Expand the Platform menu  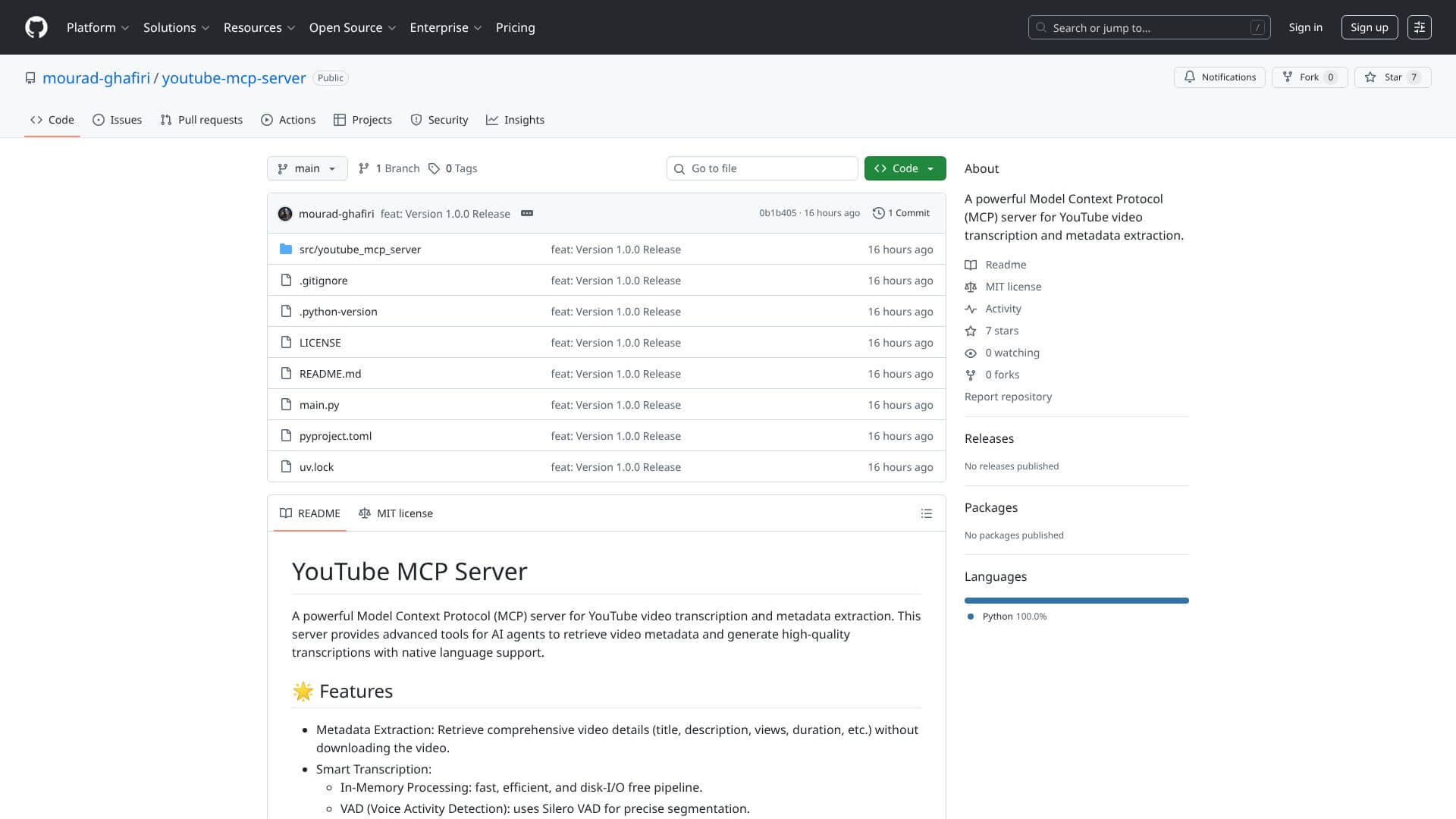click(x=98, y=27)
